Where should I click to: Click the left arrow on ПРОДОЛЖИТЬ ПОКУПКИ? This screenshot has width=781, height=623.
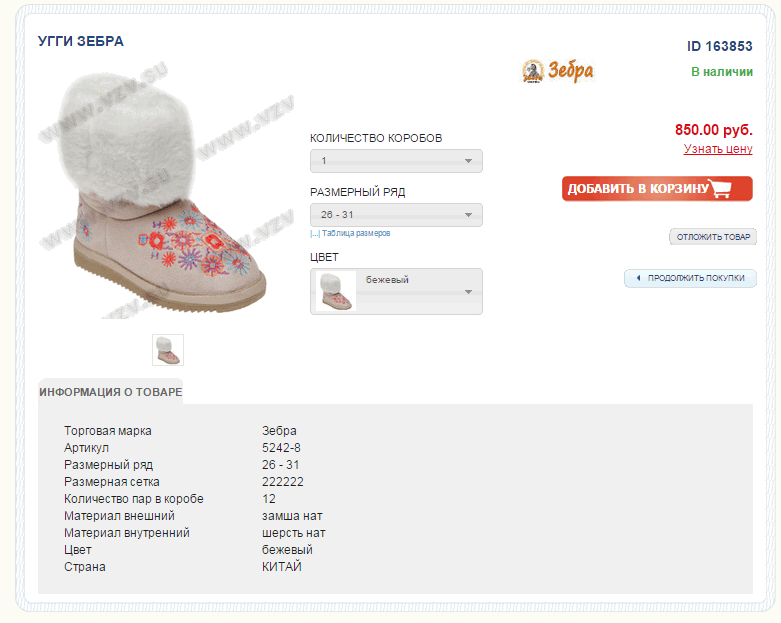tap(639, 278)
